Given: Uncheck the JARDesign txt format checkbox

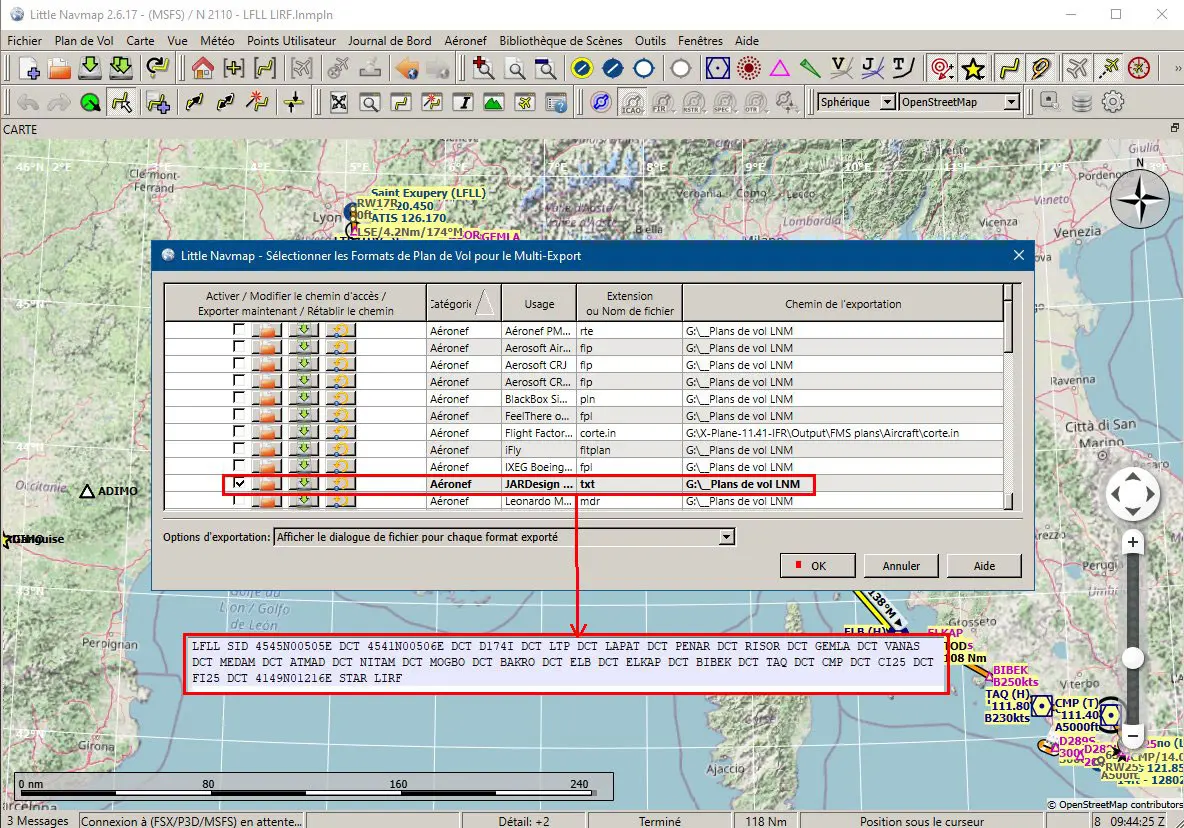Looking at the screenshot, I should click(239, 483).
